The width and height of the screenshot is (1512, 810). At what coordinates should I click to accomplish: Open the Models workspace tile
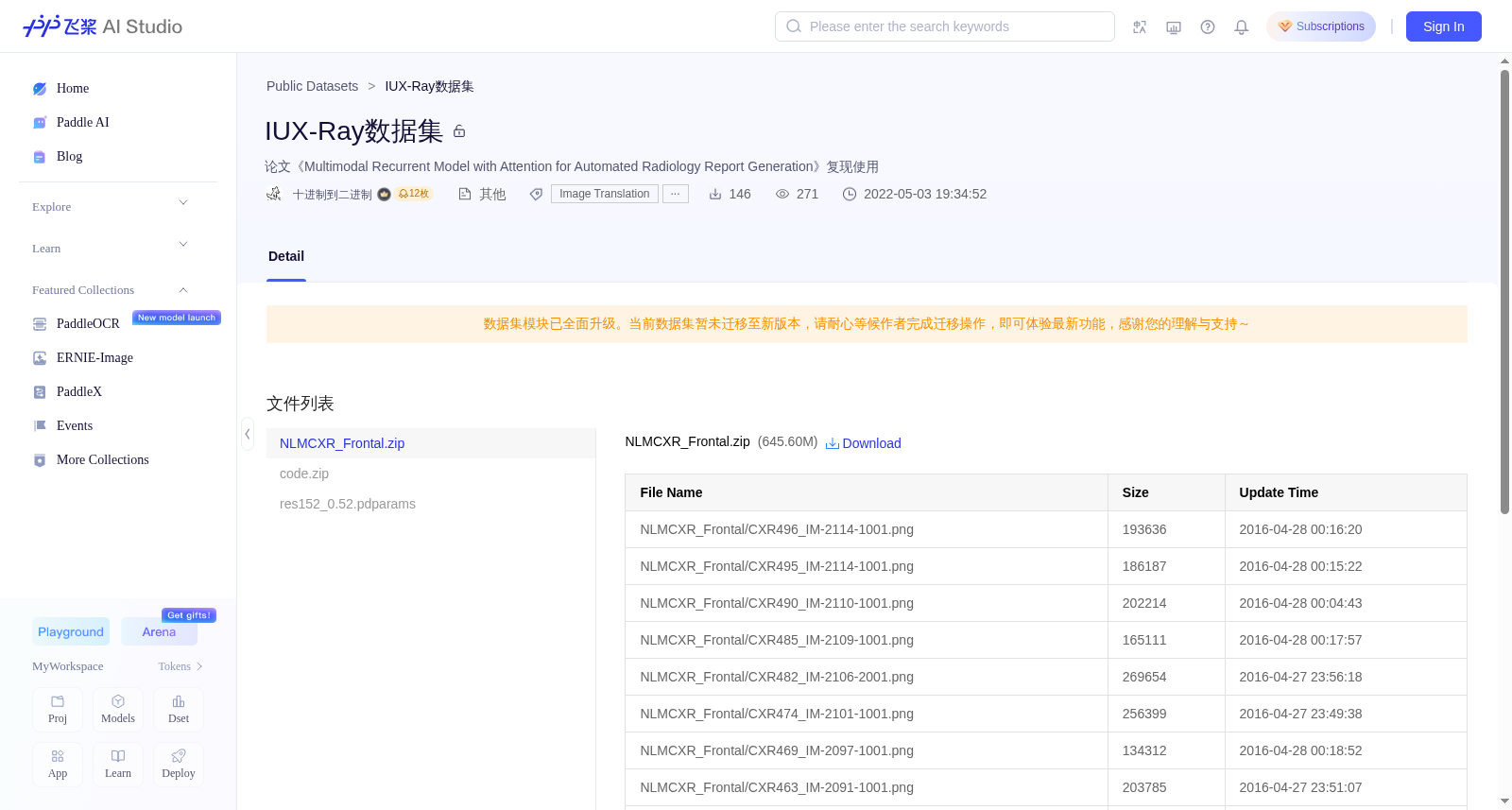point(118,710)
